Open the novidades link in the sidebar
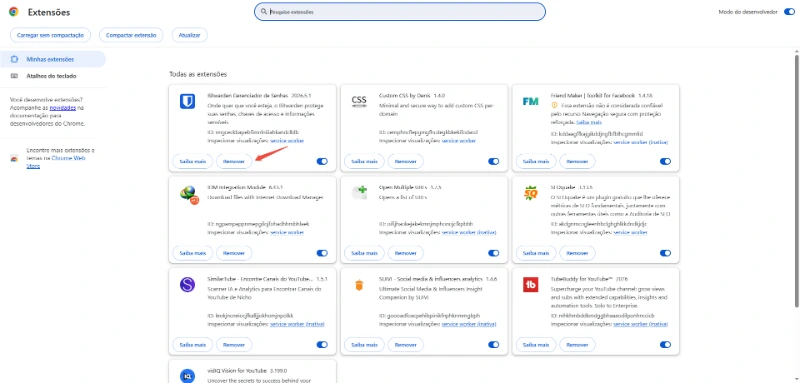This screenshot has width=800, height=383. point(63,108)
